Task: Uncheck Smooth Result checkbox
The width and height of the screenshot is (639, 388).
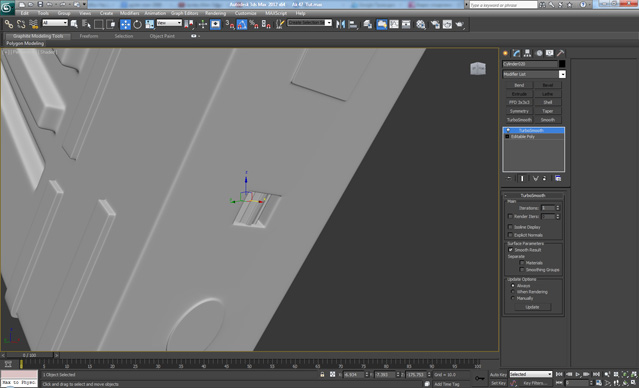Action: 510,250
